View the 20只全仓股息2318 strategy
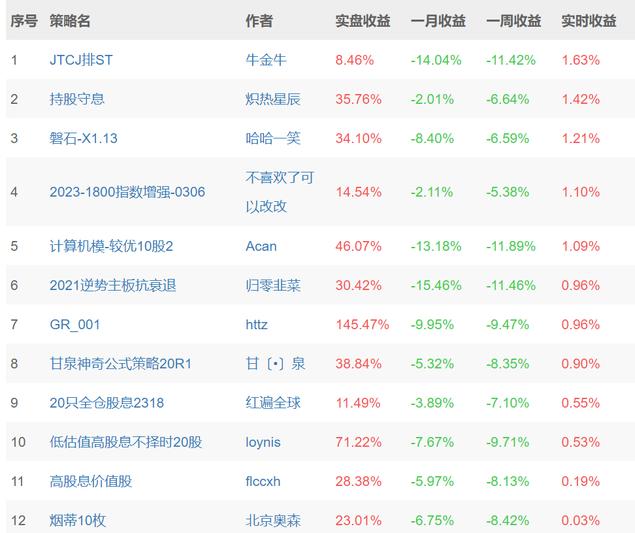Viewport: 635px width, 533px height. point(106,403)
